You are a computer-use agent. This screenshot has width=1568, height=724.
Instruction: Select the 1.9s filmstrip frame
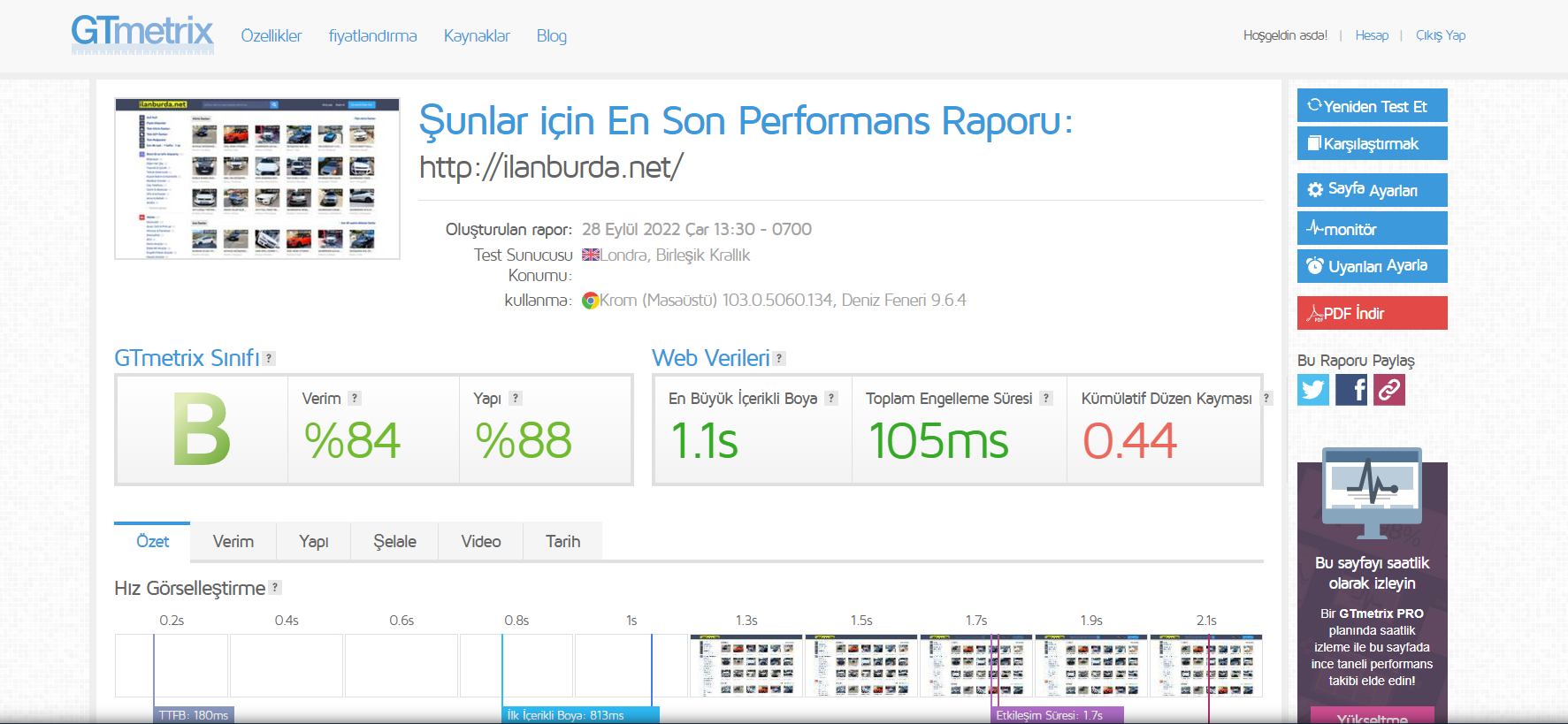pyautogui.click(x=1091, y=666)
